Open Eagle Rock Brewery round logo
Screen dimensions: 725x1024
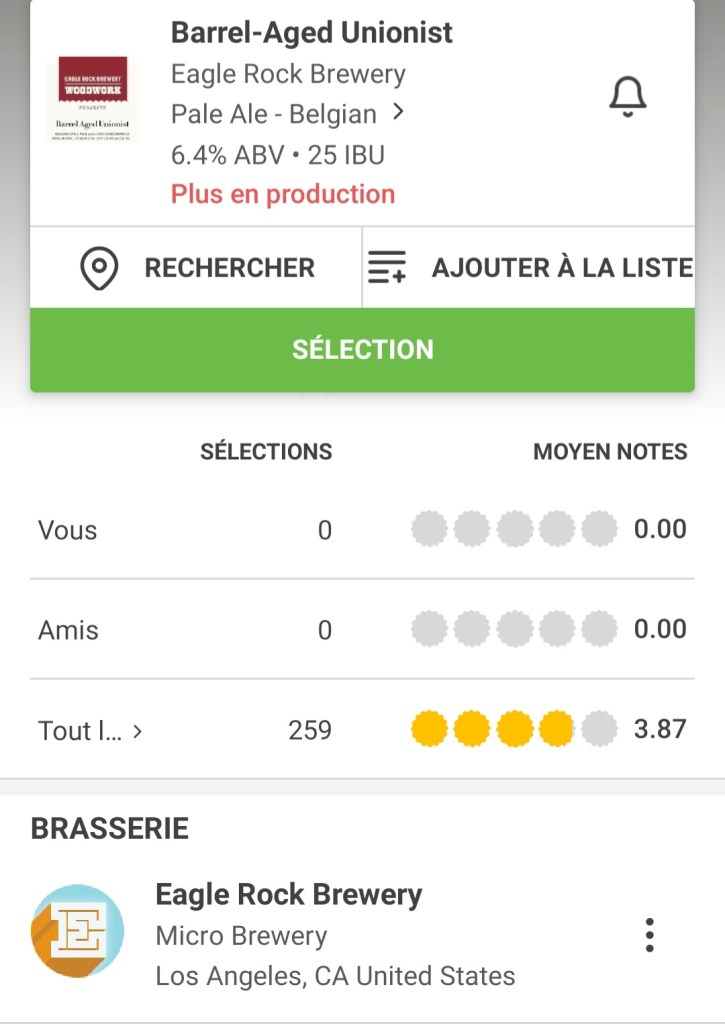[77, 931]
